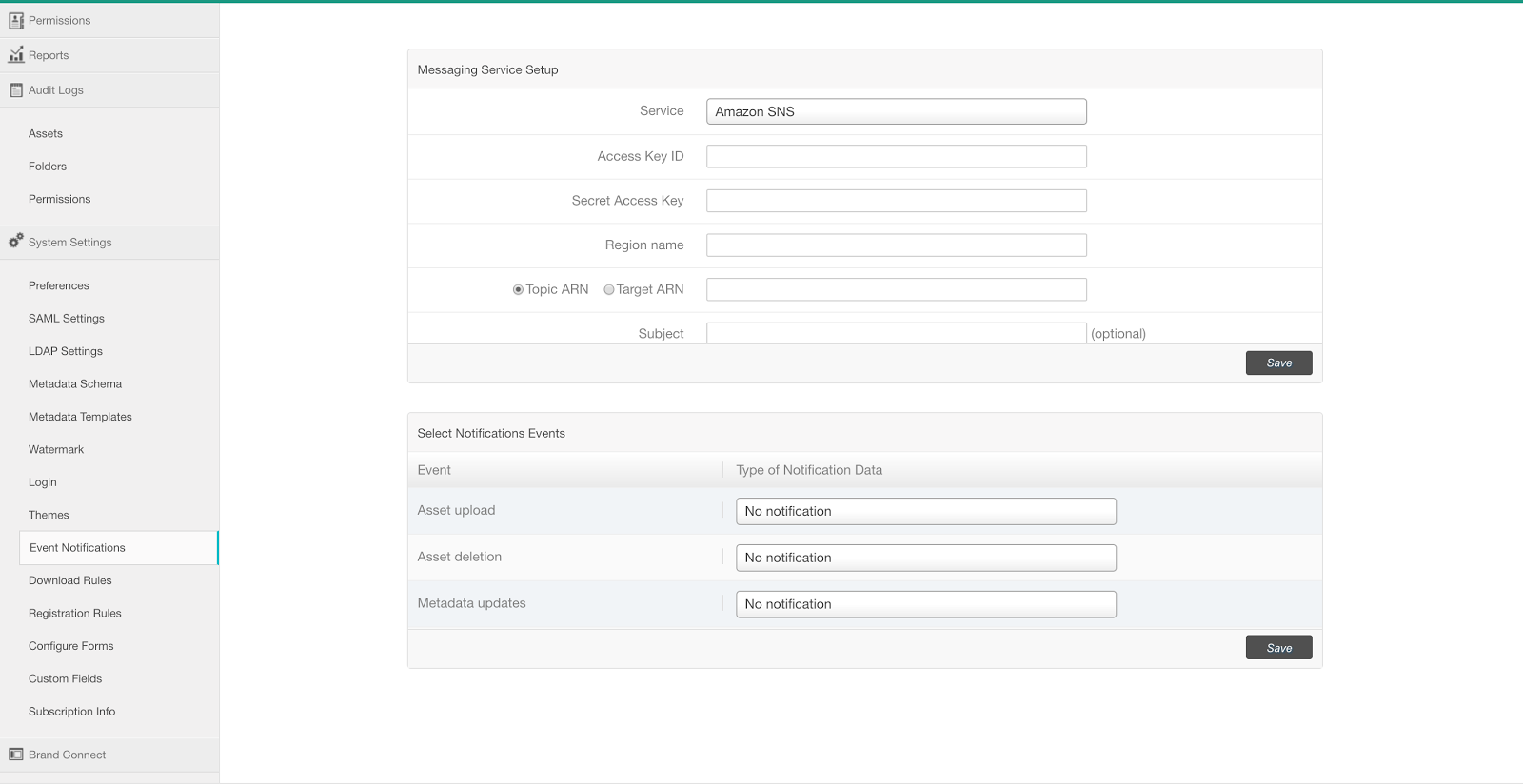Click the Audit Logs icon

(16, 90)
